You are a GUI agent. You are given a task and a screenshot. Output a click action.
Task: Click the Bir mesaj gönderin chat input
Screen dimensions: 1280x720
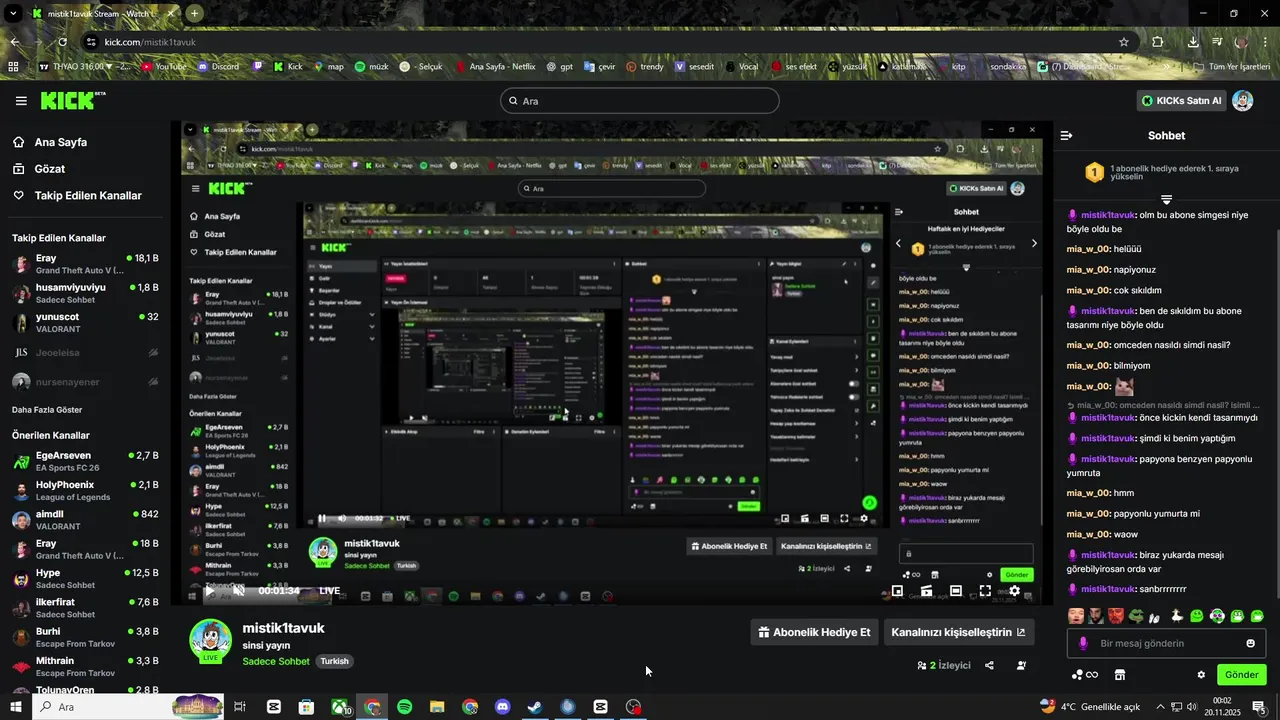click(x=1166, y=643)
